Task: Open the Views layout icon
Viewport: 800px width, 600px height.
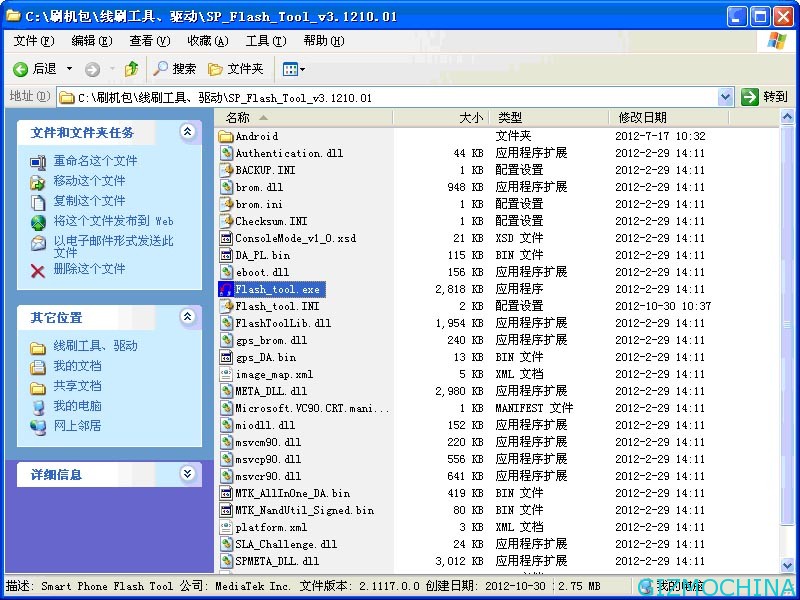Action: pos(290,69)
